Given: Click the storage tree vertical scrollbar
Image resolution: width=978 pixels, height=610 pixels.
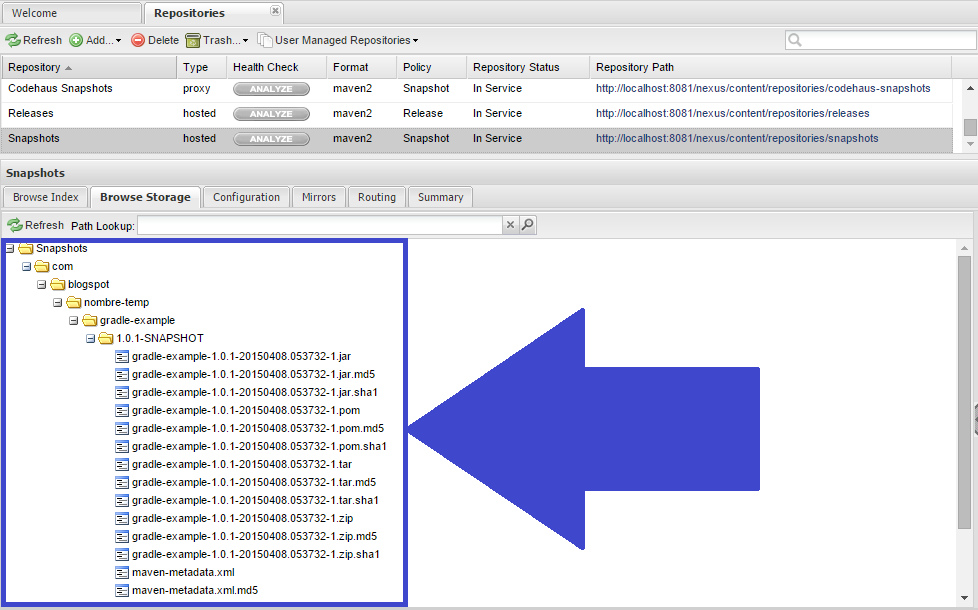Looking at the screenshot, I should pyautogui.click(x=964, y=392).
